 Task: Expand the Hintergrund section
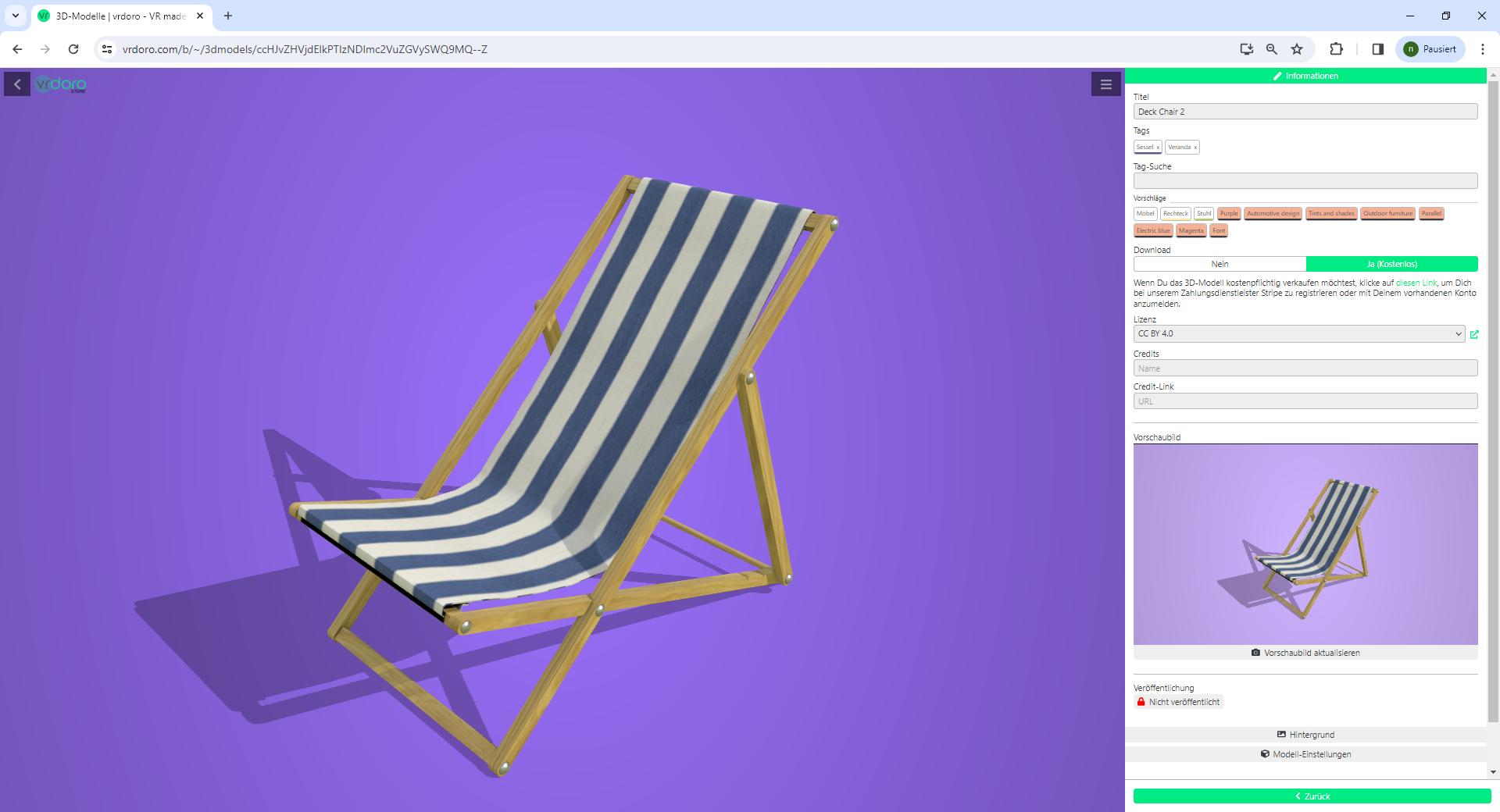[x=1305, y=735]
